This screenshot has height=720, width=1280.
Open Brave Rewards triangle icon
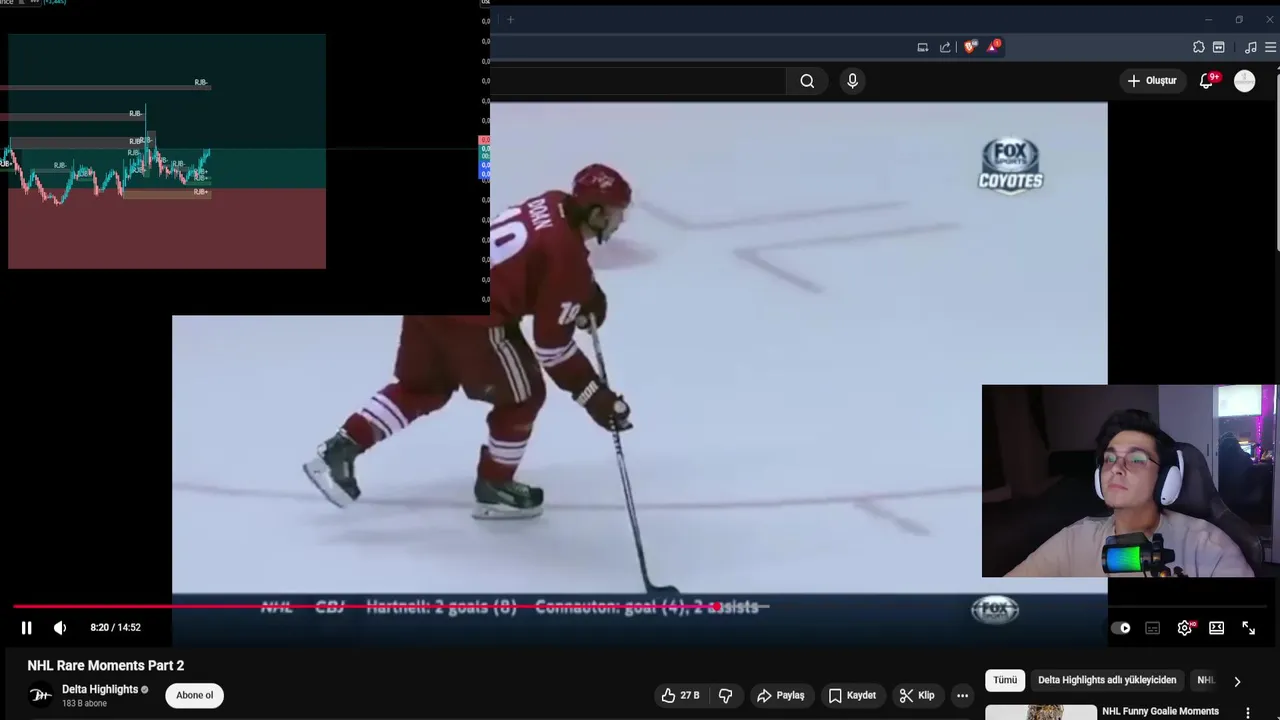pos(993,46)
